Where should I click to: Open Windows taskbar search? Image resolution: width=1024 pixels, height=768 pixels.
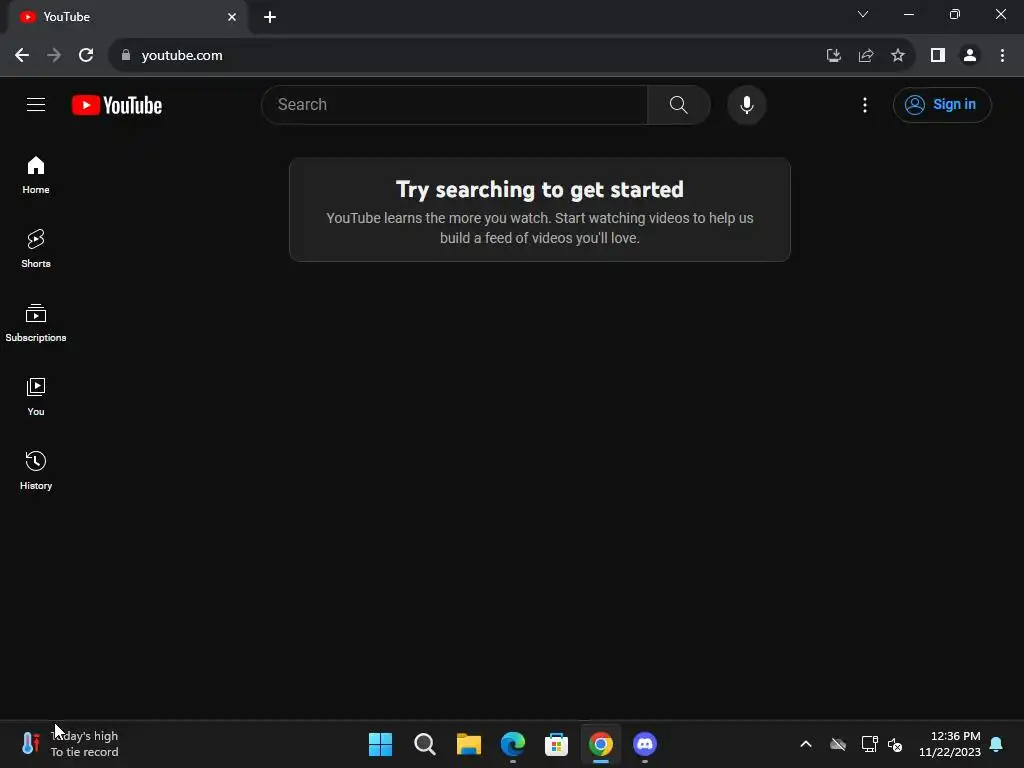(424, 744)
